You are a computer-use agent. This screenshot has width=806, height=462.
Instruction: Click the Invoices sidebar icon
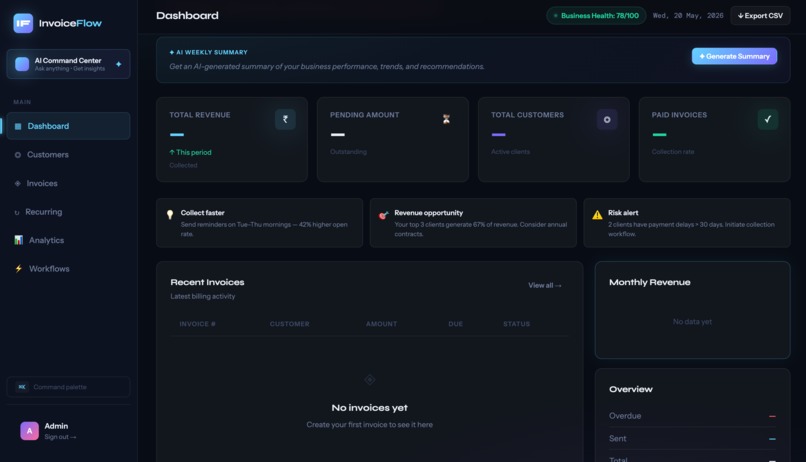click(17, 183)
